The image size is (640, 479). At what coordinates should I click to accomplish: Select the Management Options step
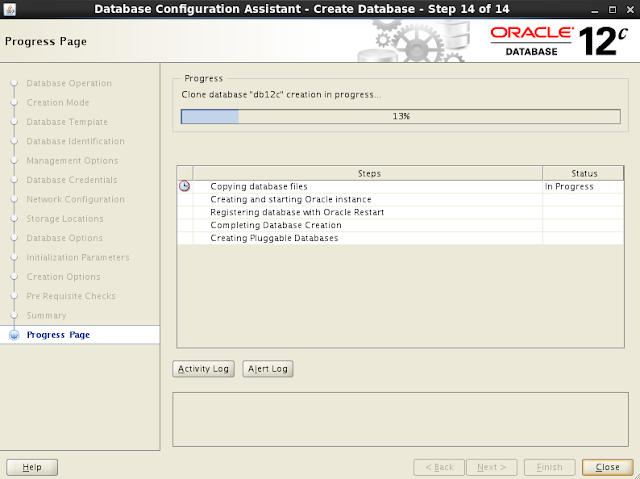(x=72, y=161)
